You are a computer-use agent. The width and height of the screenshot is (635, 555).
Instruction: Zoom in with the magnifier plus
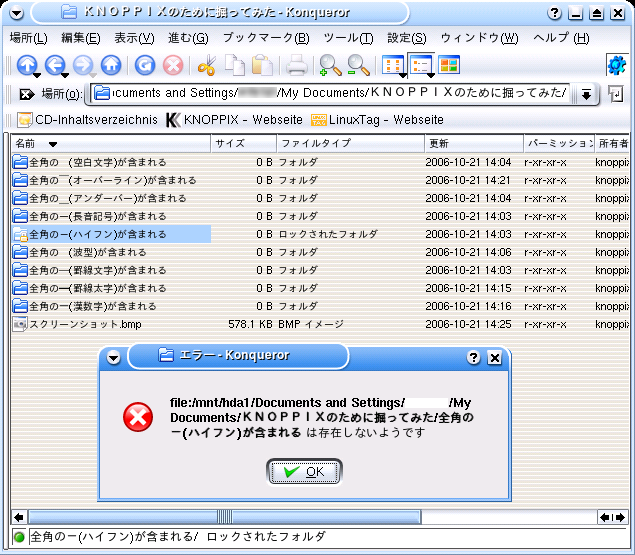(x=330, y=65)
